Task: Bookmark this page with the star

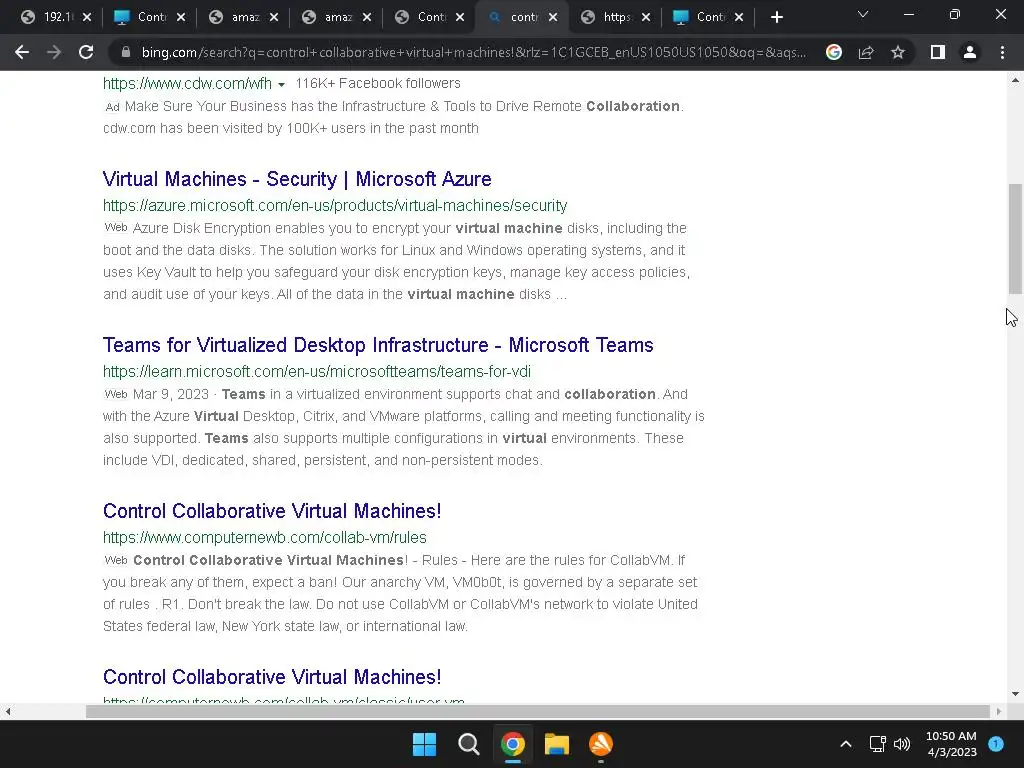Action: pos(898,52)
